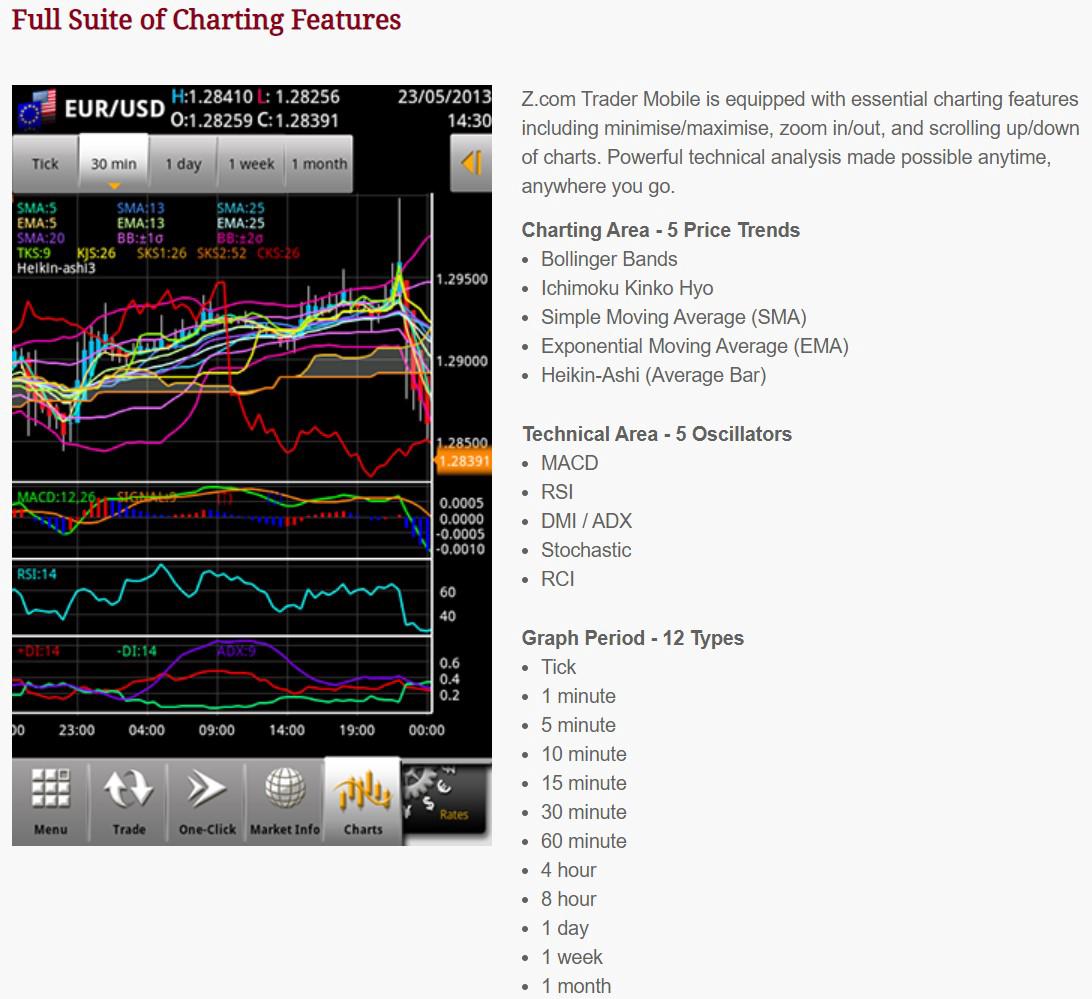Switch to the Tick period tab
The height and width of the screenshot is (999, 1092).
tap(45, 164)
